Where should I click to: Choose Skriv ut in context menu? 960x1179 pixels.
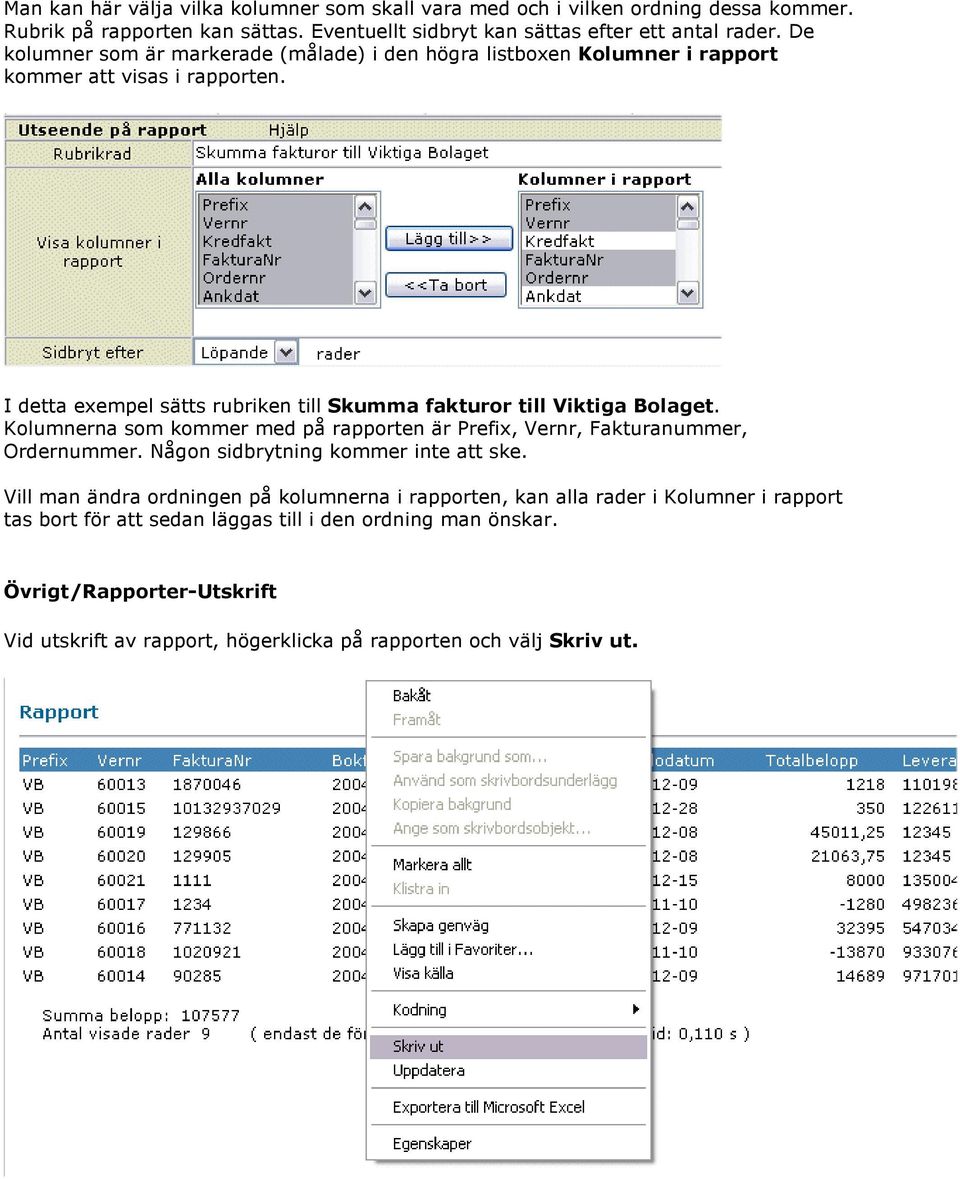[x=508, y=1047]
